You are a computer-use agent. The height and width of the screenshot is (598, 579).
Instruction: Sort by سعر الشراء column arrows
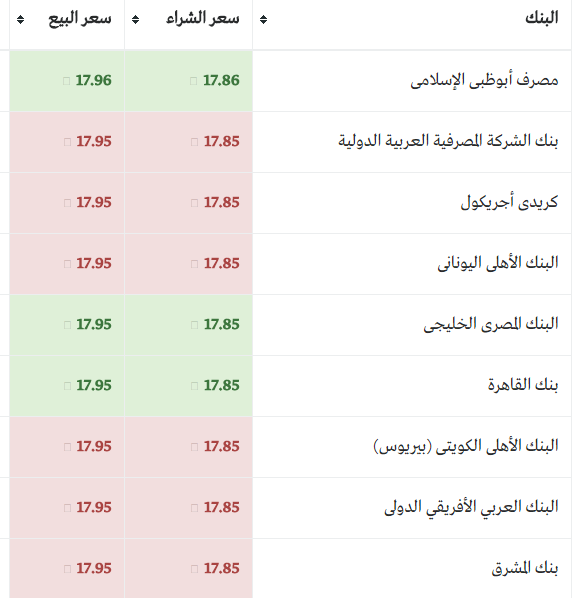(x=135, y=19)
